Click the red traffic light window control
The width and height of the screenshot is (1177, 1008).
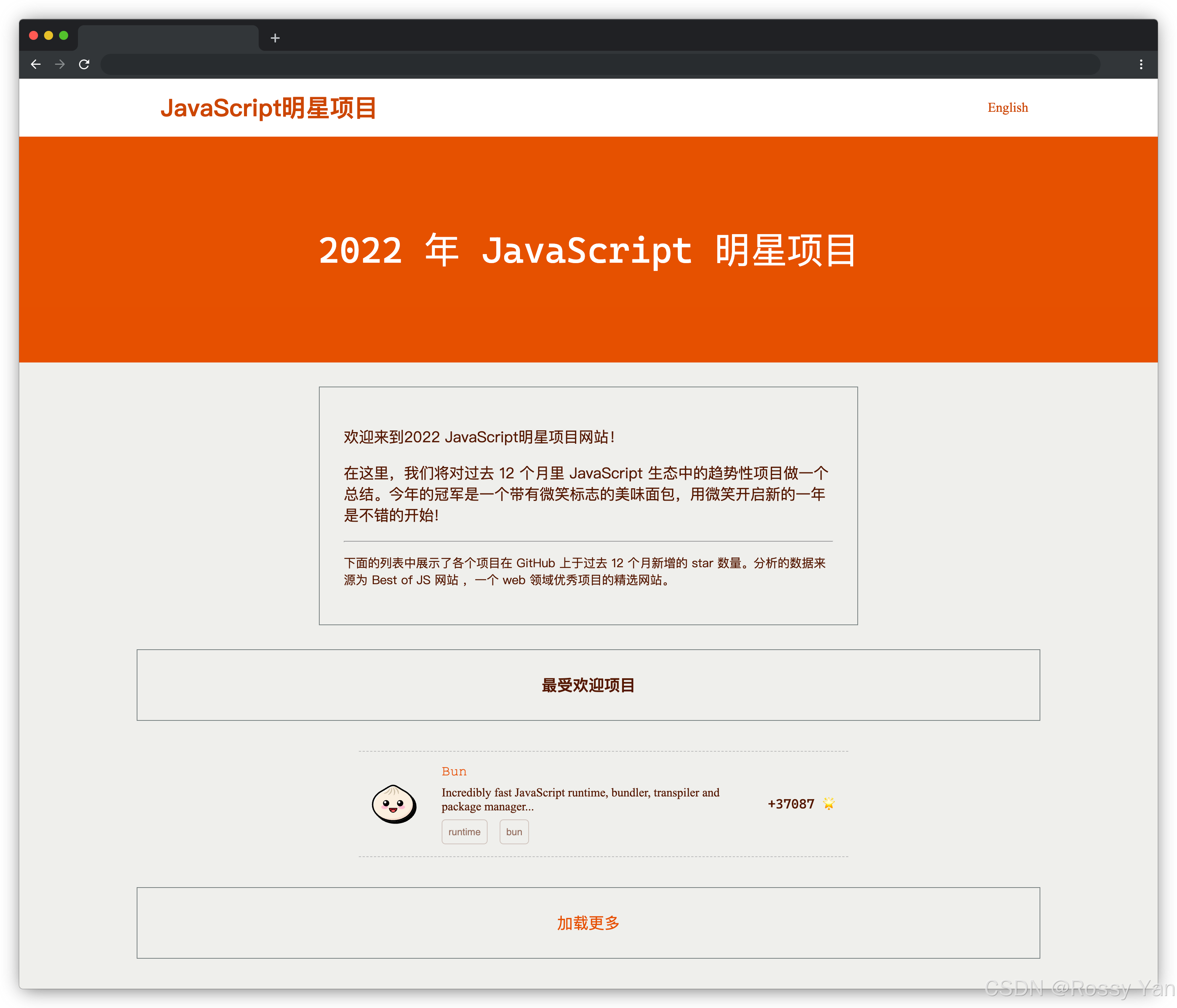34,35
